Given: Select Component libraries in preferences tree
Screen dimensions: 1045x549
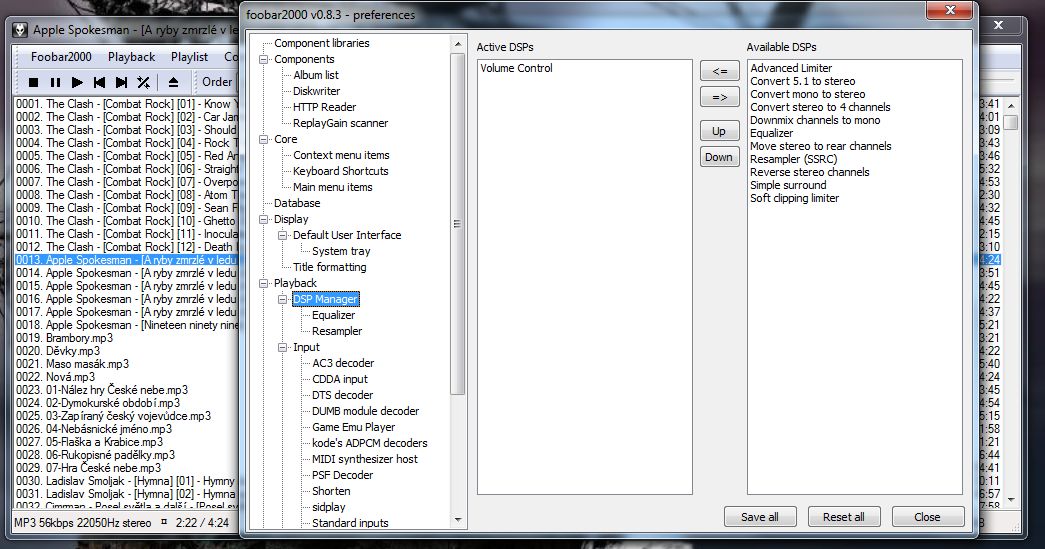Looking at the screenshot, I should click(x=322, y=43).
